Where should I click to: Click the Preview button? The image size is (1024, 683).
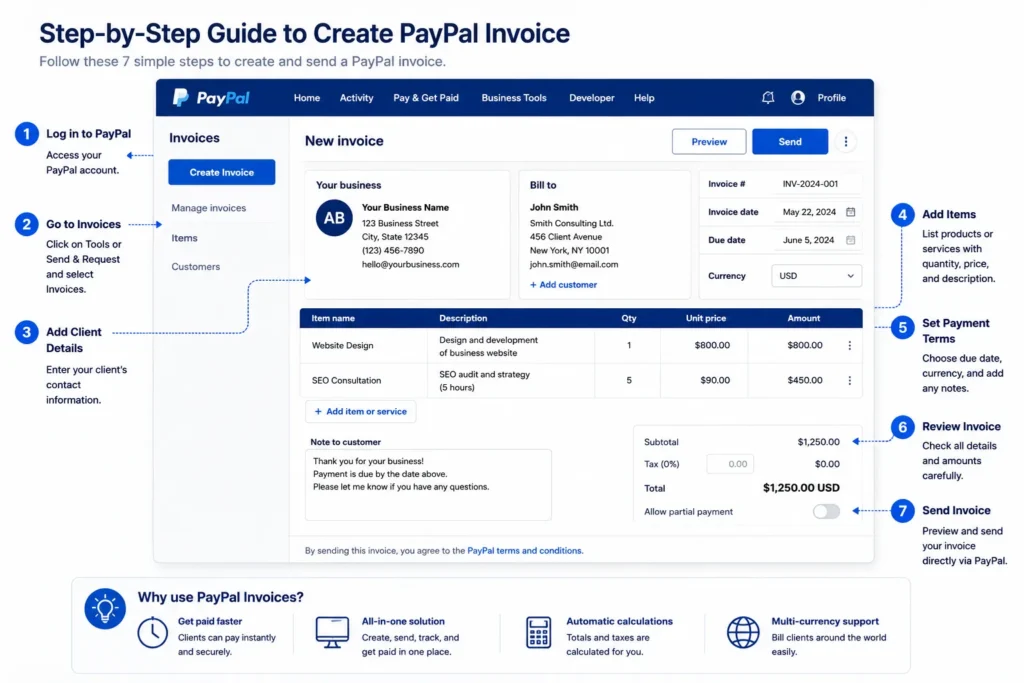(x=709, y=142)
